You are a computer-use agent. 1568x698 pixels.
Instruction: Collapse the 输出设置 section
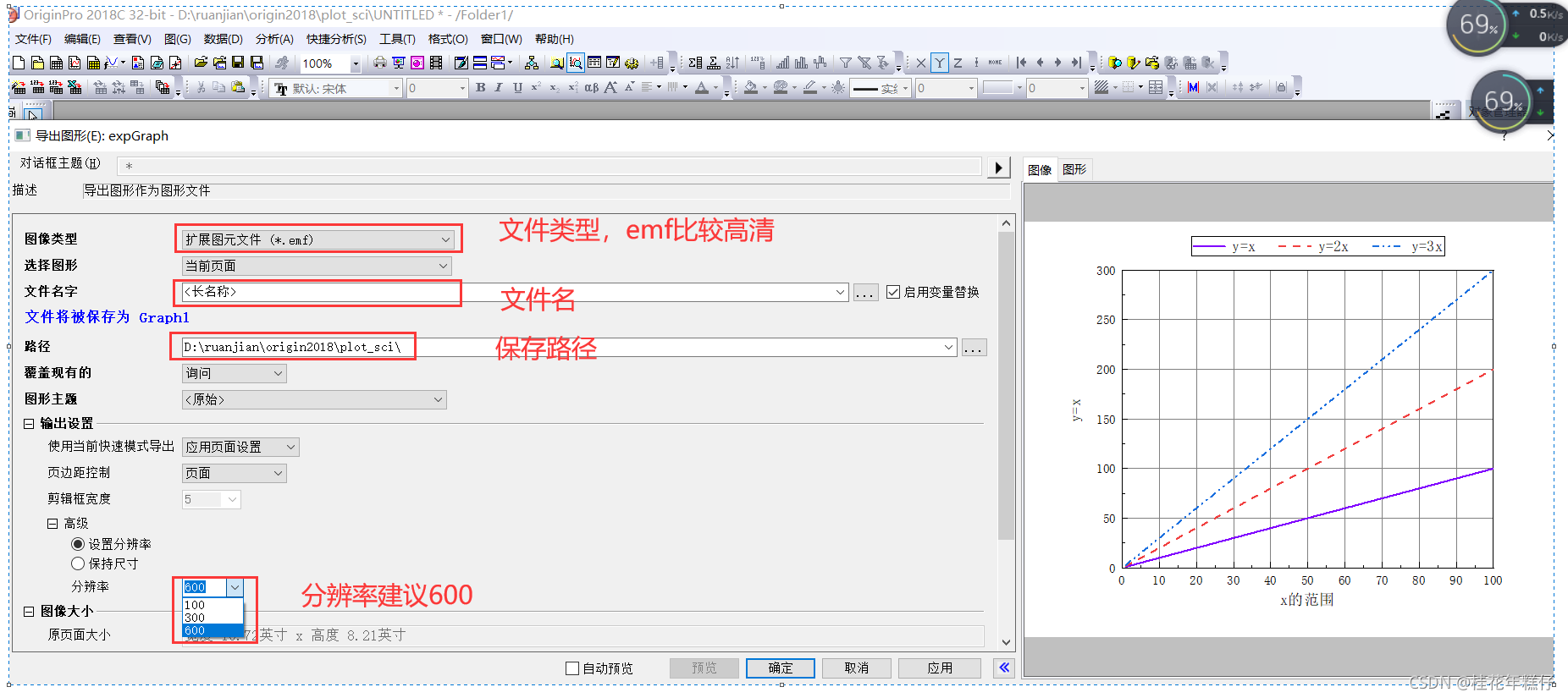pyautogui.click(x=29, y=424)
